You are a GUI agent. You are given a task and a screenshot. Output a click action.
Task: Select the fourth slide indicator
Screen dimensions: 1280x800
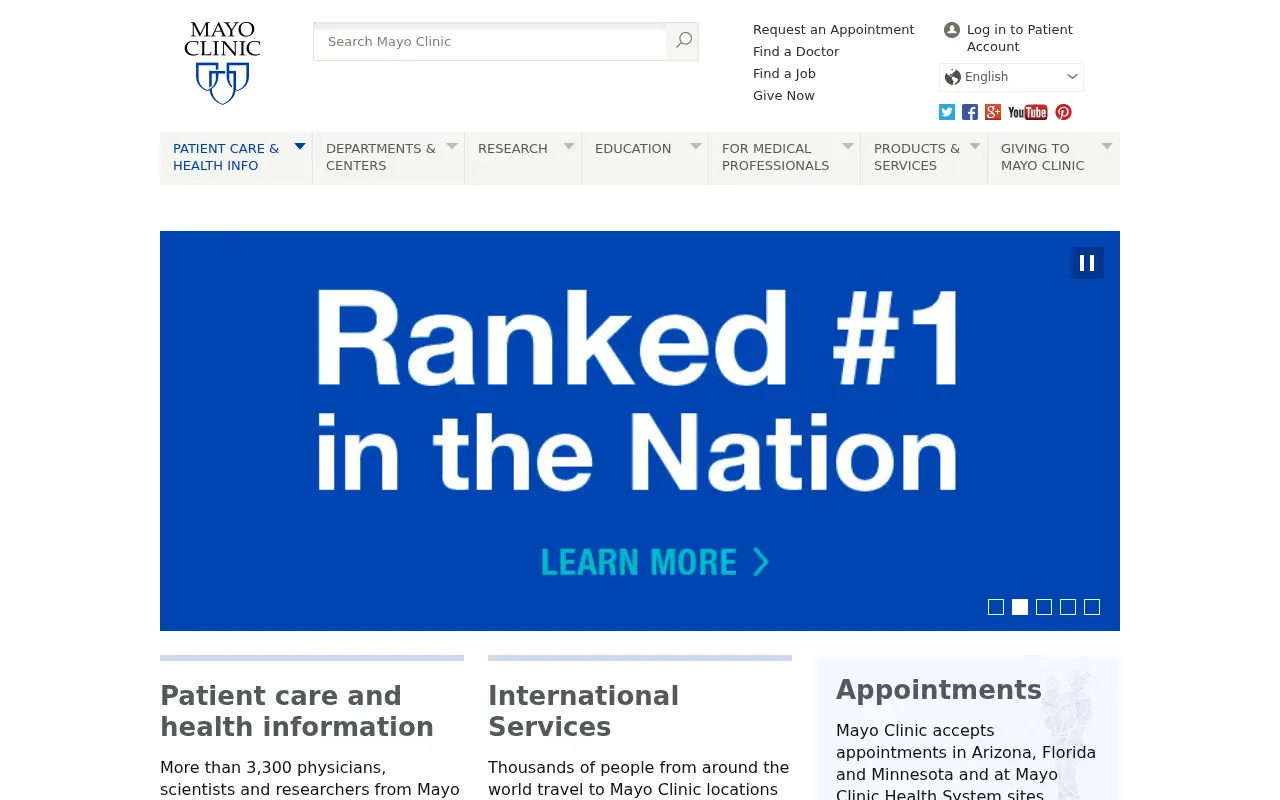(x=1068, y=607)
